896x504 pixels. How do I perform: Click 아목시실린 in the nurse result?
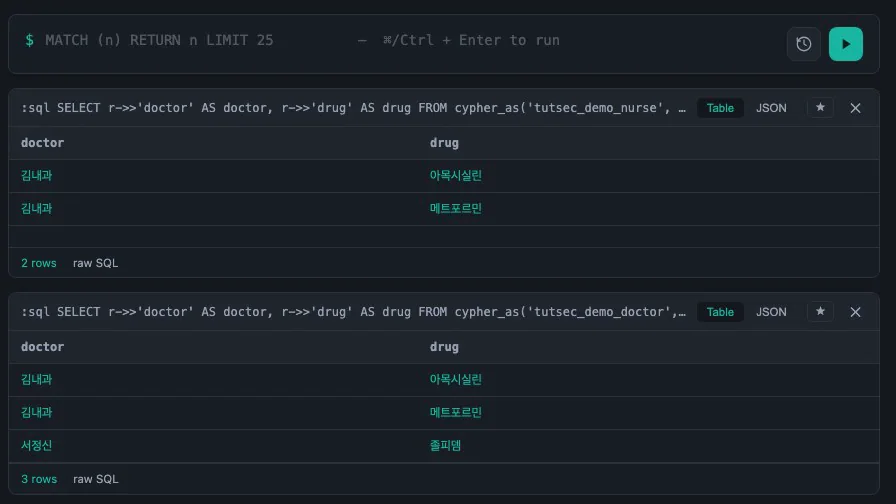(455, 175)
